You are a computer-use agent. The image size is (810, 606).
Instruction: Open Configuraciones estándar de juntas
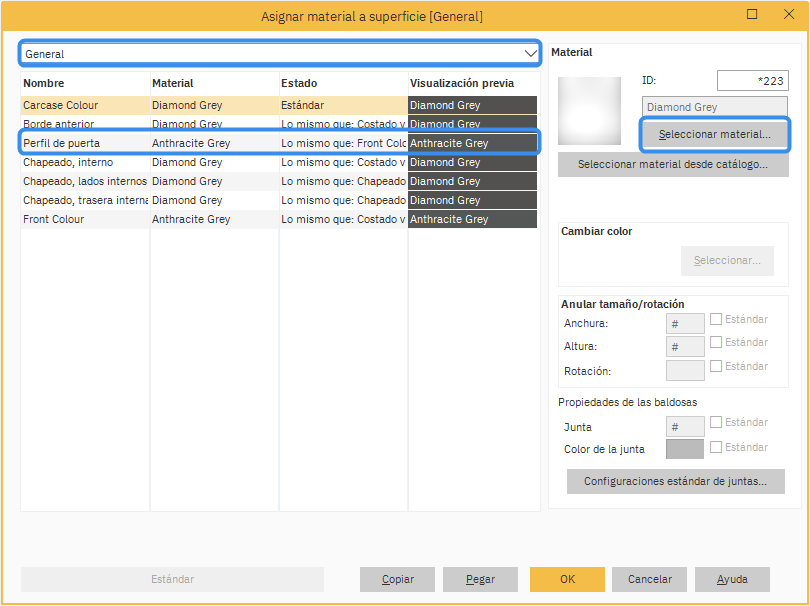675,482
